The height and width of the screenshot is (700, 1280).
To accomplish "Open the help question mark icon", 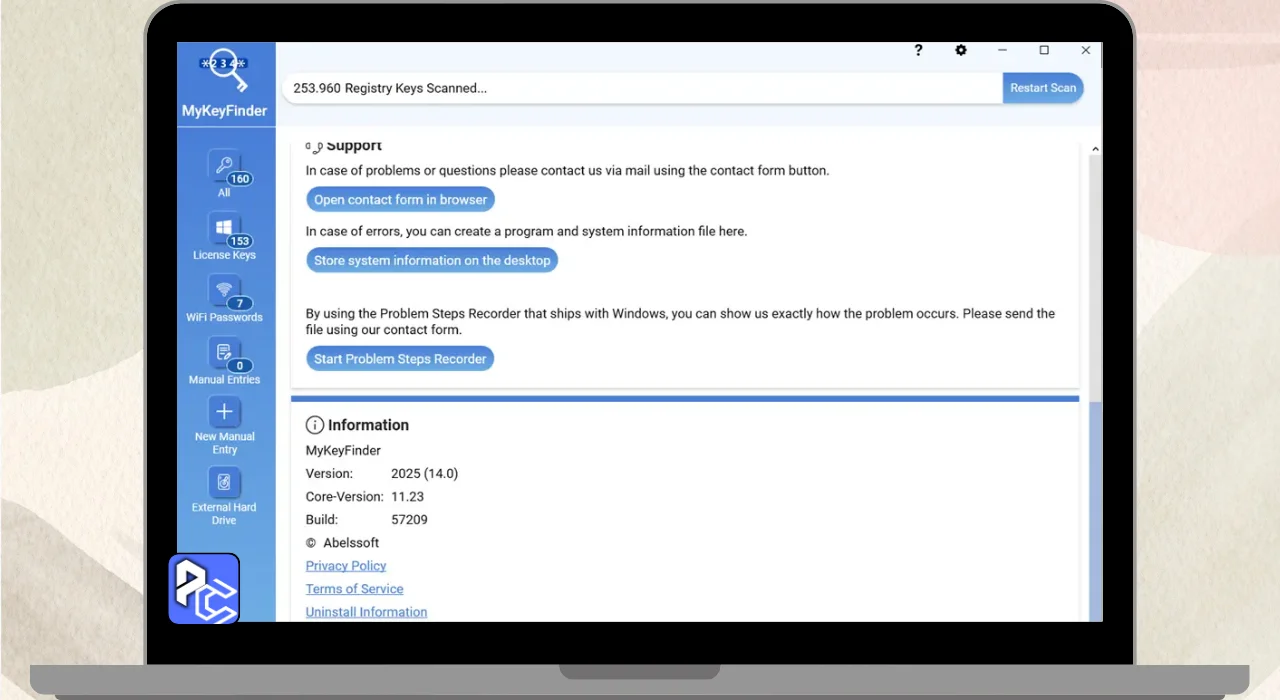I will coord(918,50).
